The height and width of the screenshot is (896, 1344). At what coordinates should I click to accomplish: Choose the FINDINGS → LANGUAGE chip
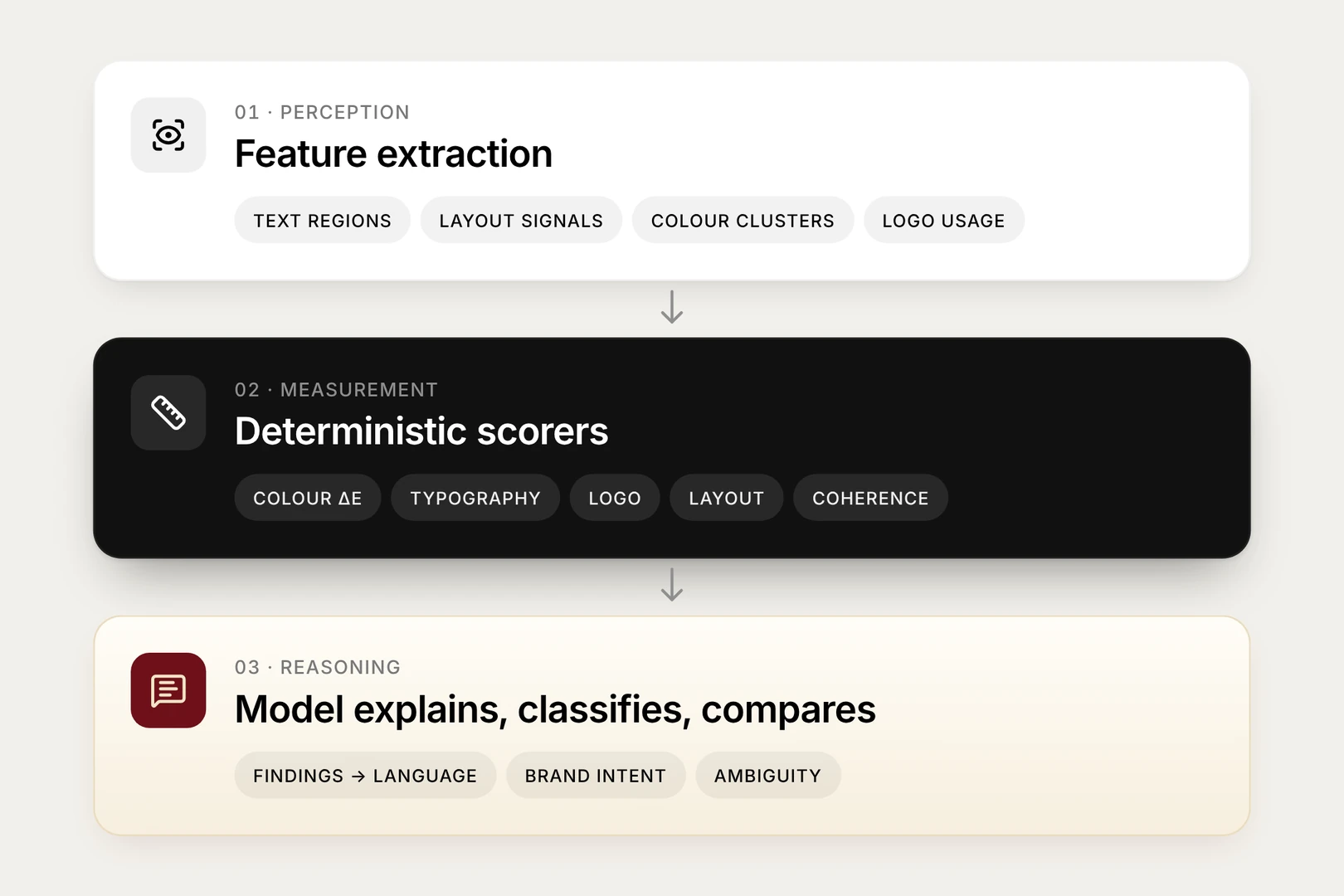365,776
